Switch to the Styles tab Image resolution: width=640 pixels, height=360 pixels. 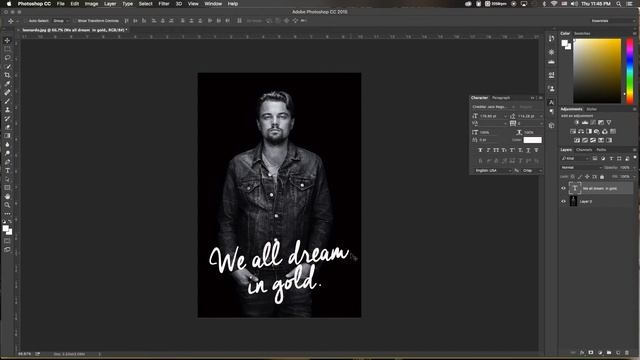pyautogui.click(x=591, y=109)
